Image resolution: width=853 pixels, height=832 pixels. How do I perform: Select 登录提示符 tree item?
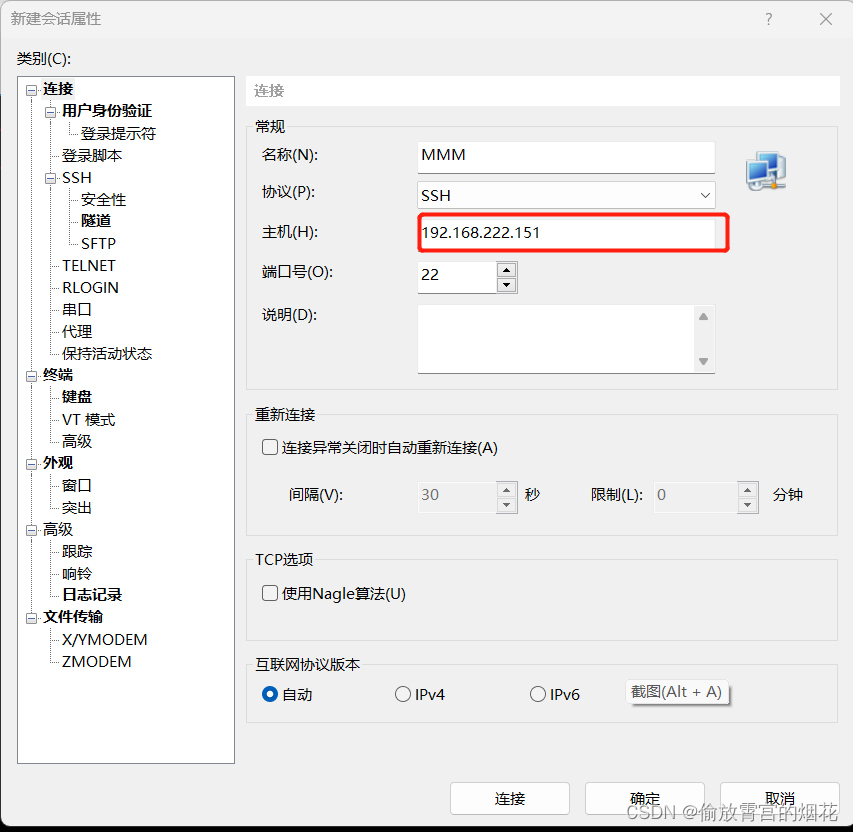tap(118, 133)
